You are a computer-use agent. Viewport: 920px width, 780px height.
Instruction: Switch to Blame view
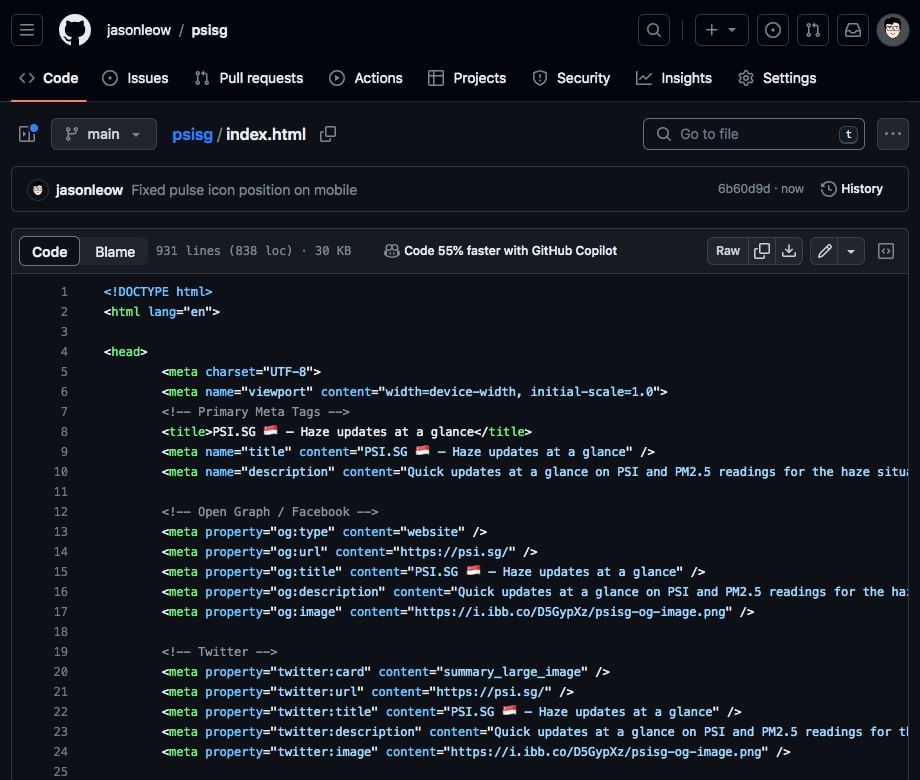(x=115, y=252)
